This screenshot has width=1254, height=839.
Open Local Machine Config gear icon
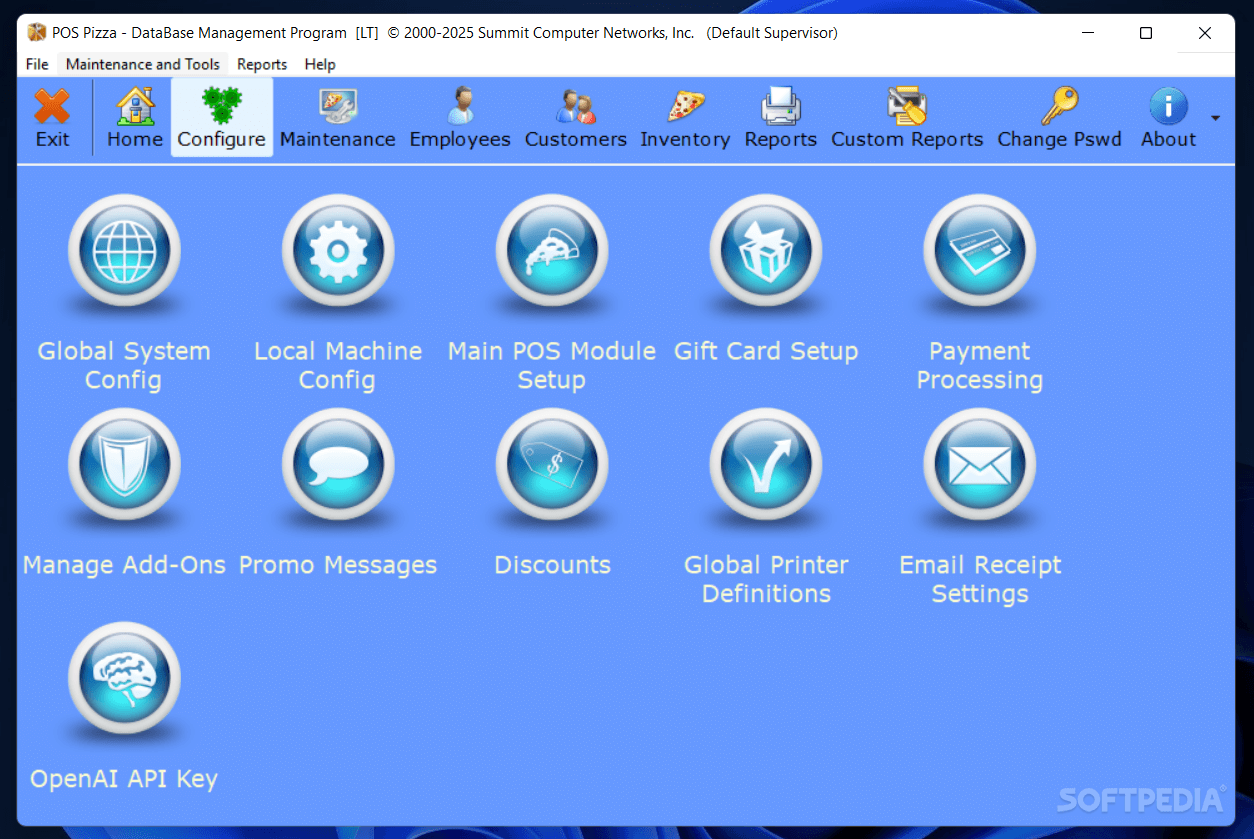tap(338, 250)
